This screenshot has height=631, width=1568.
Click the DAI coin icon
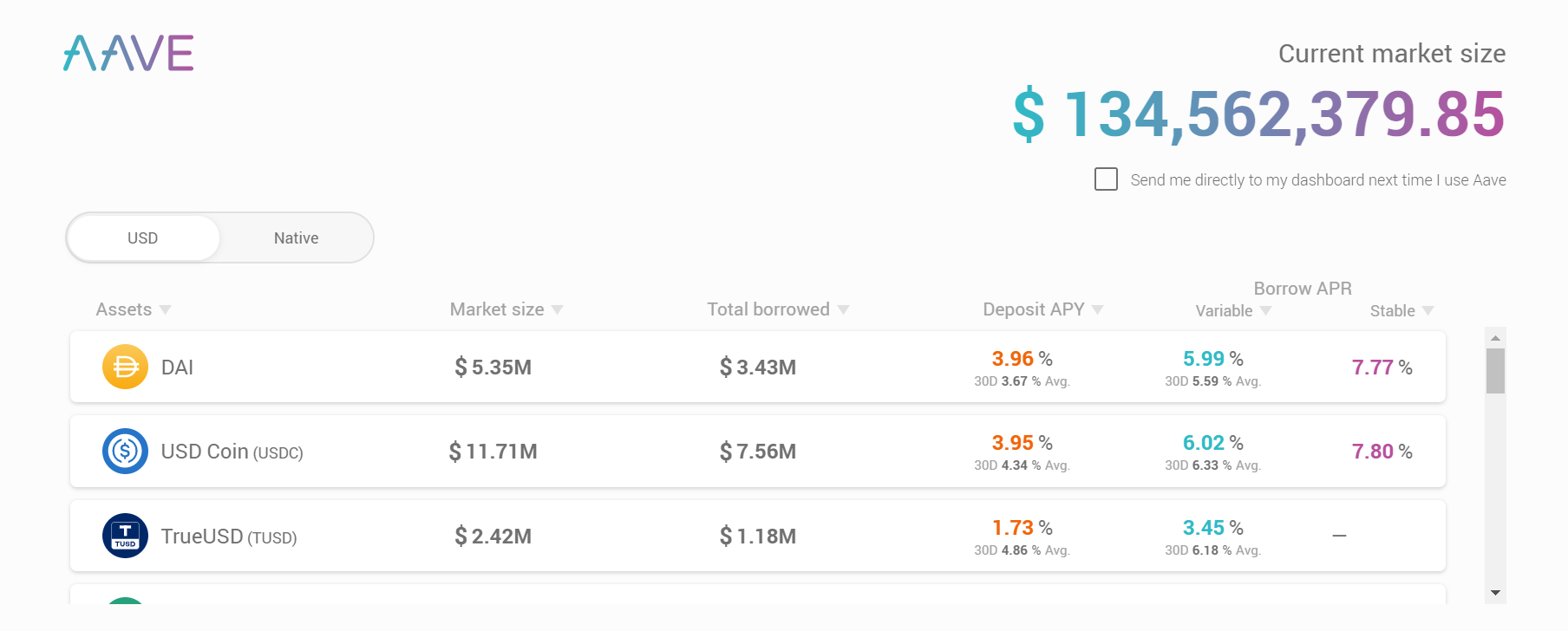tap(125, 367)
